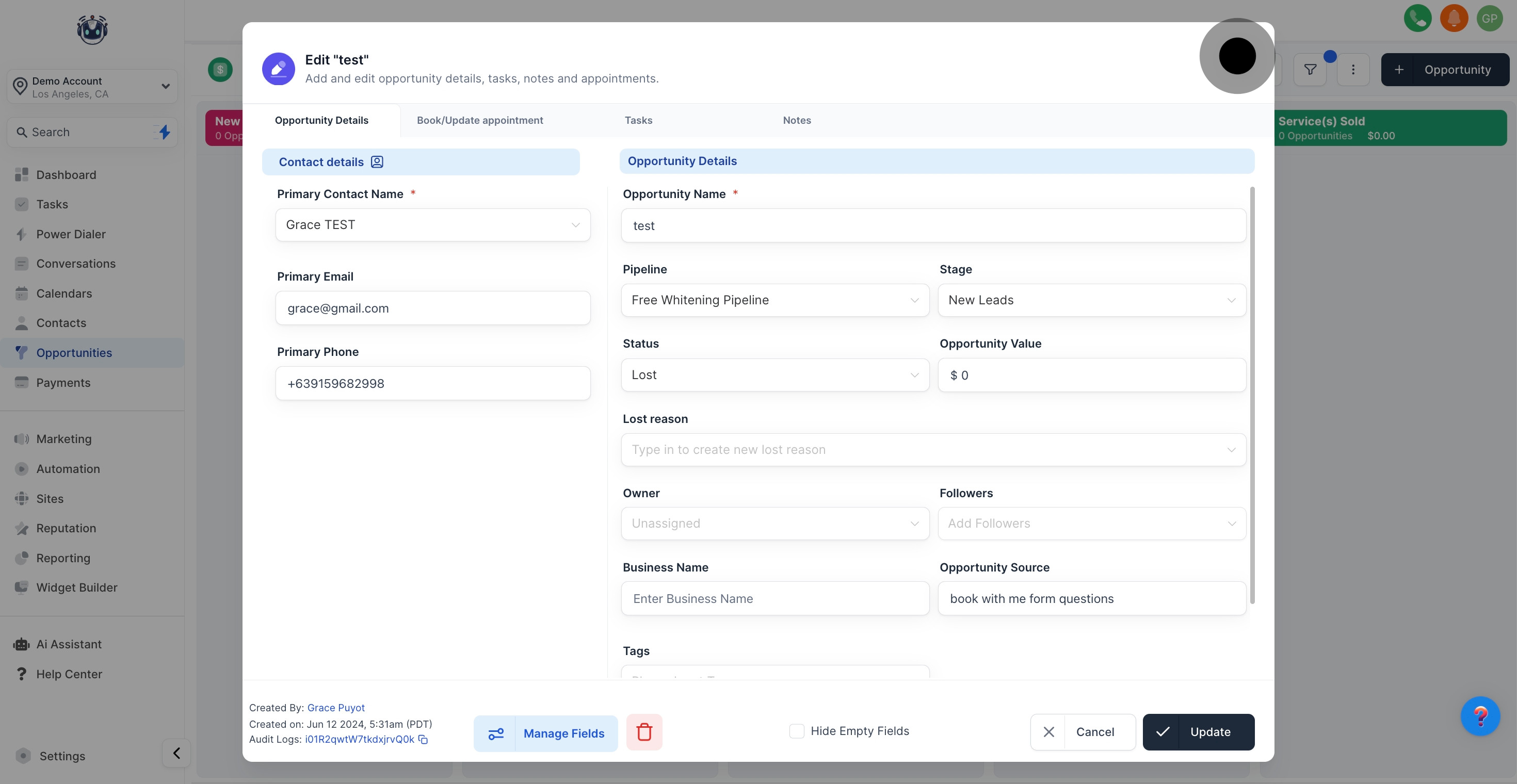Open the blue help question bubble
Image resolution: width=1517 pixels, height=784 pixels.
(x=1479, y=716)
